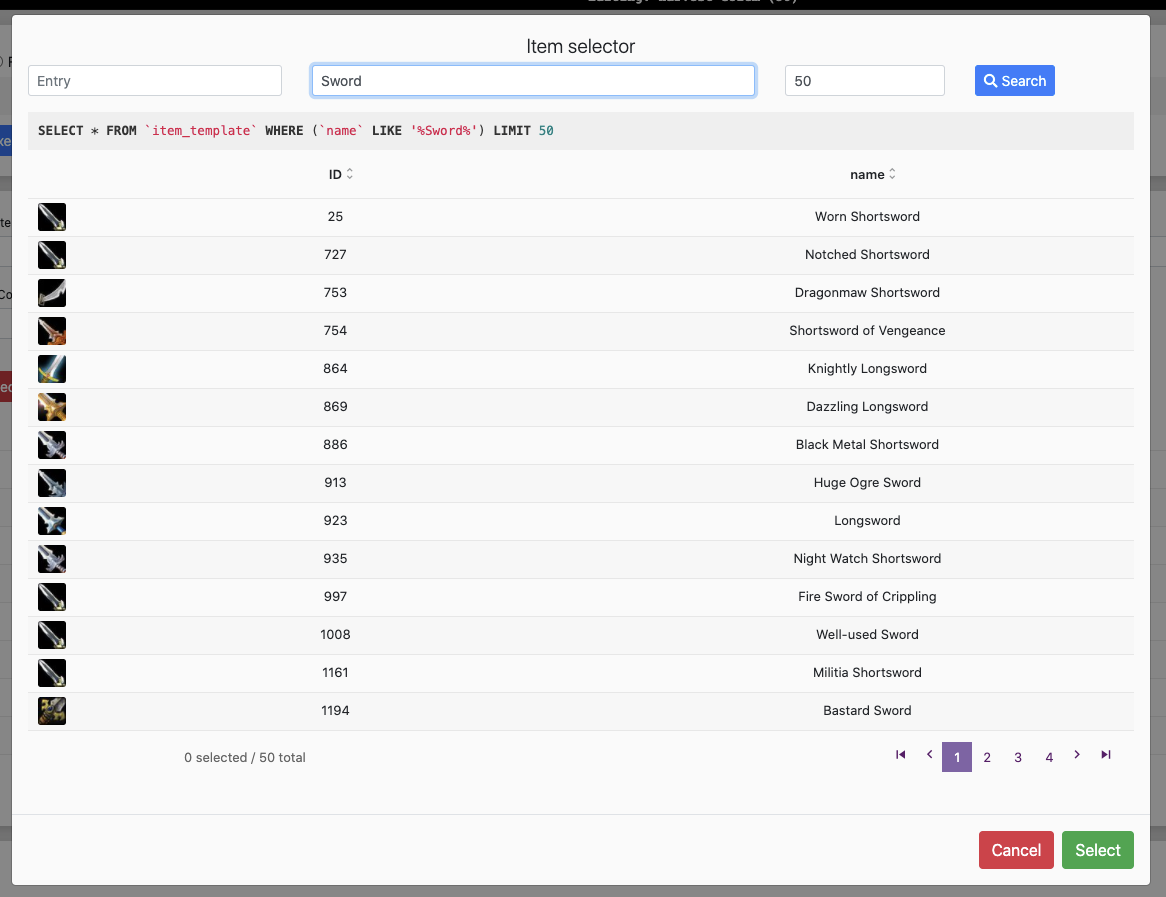1166x897 pixels.
Task: Click the Huge Ogre Sword icon
Action: 52,483
